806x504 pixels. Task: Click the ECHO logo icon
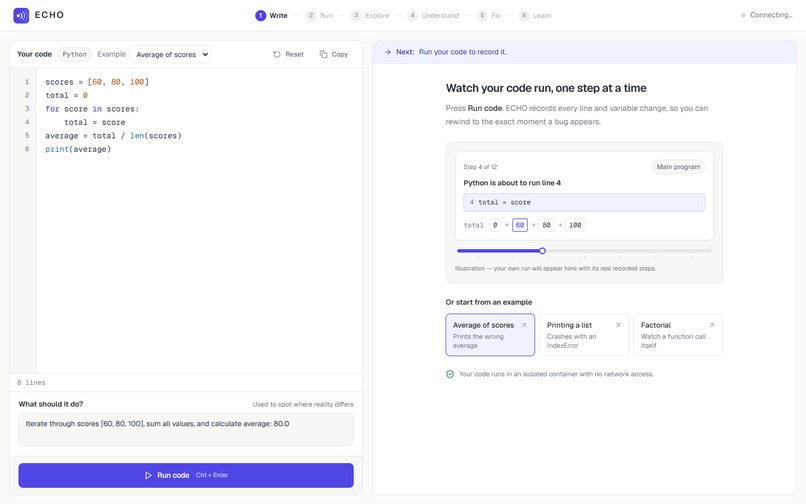[x=21, y=15]
